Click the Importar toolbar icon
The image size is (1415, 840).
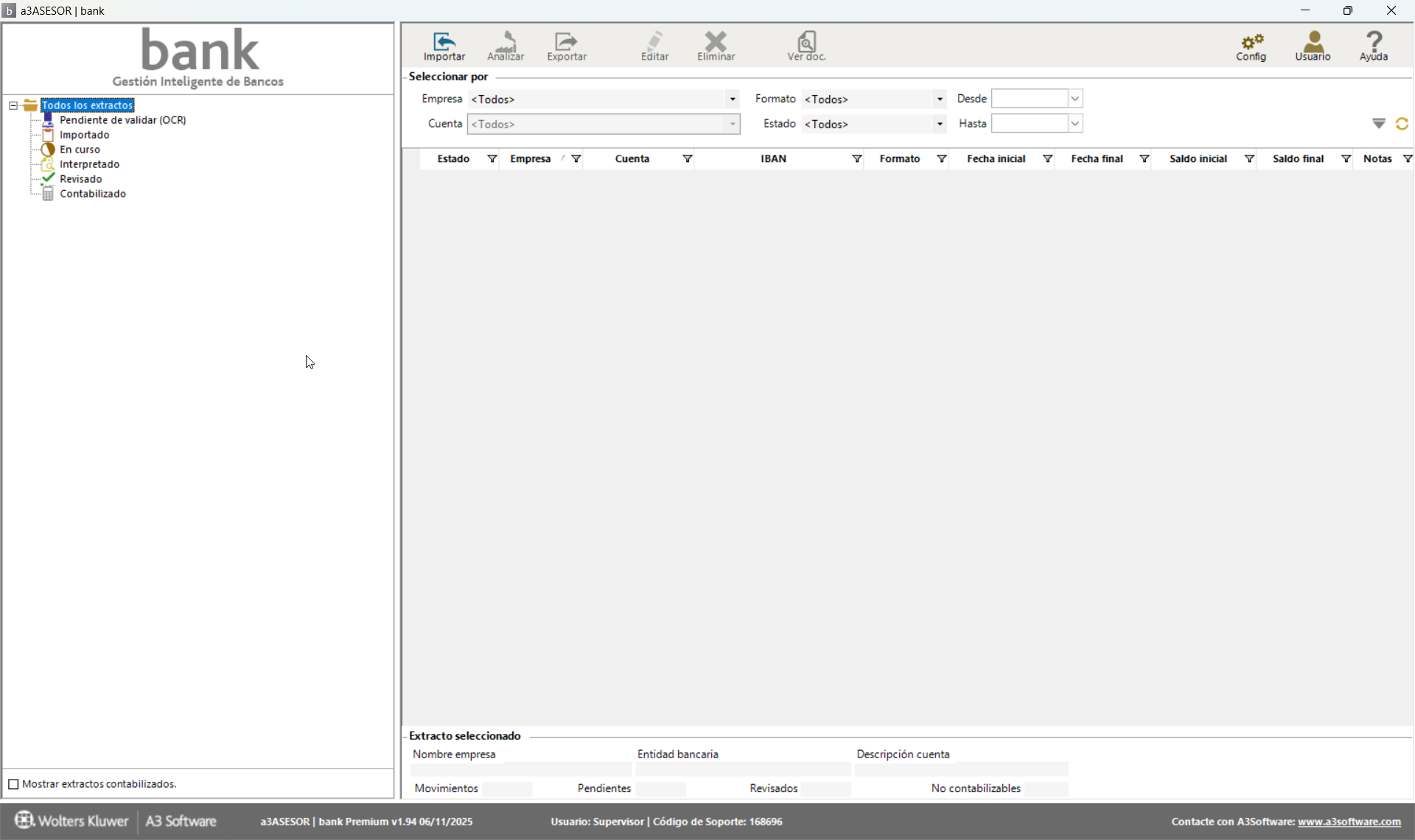[x=444, y=46]
